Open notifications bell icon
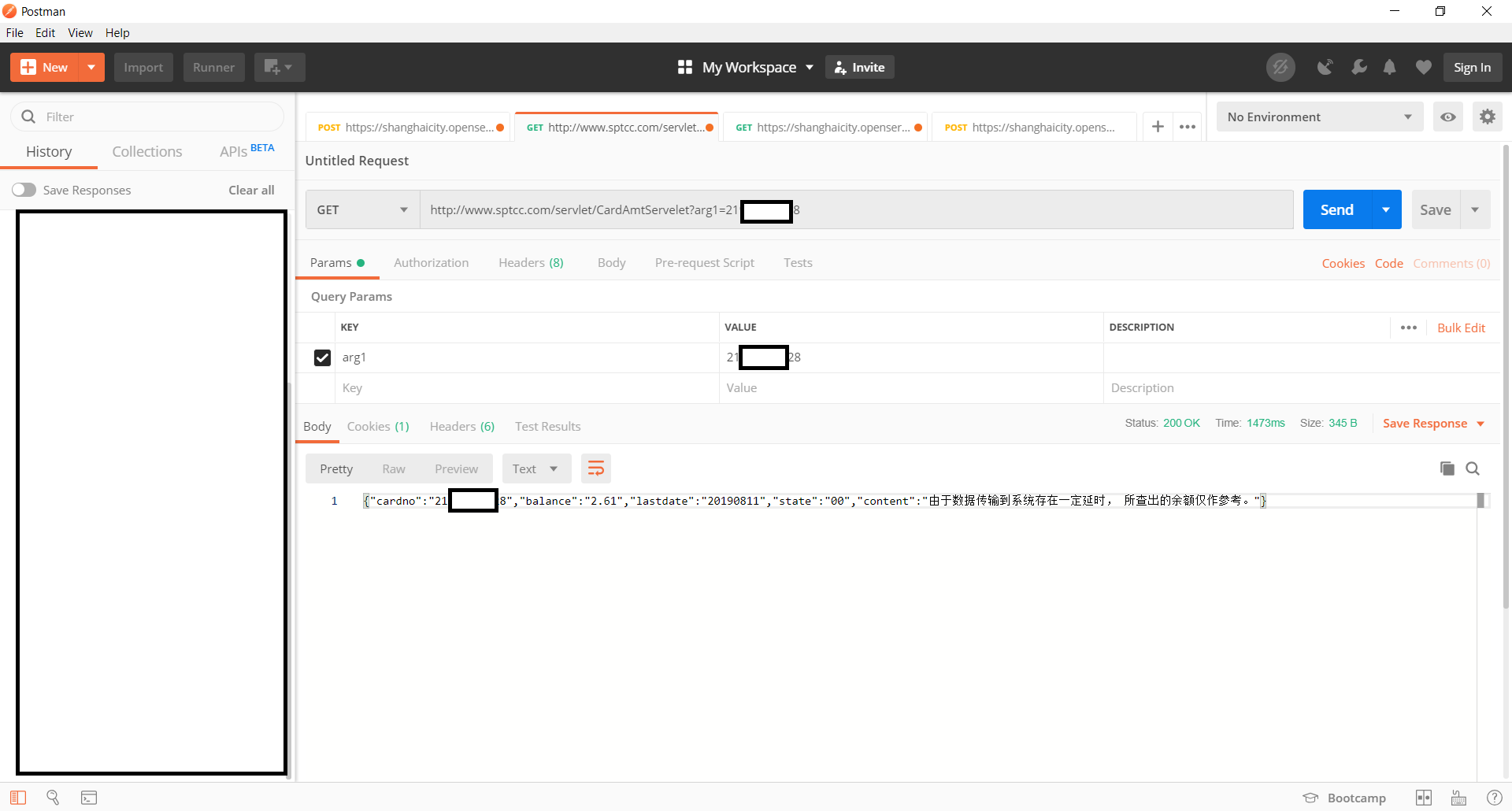Screen dimensions: 1512x811 (1390, 68)
